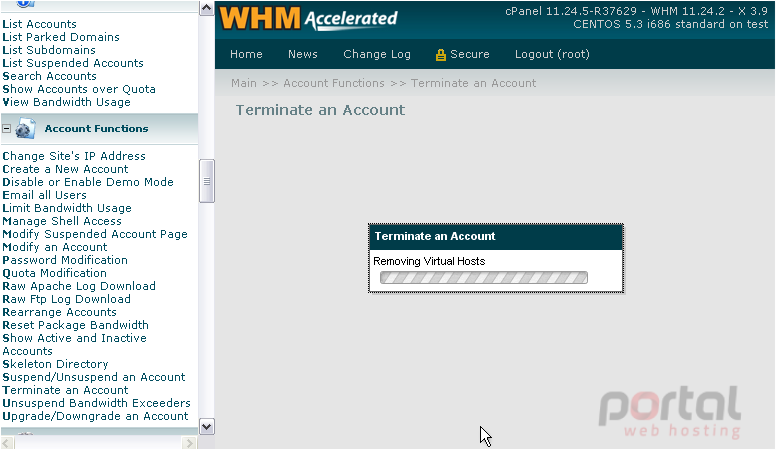Open Unsuspend Bandwidth Exceeders
776x450 pixels.
tap(97, 403)
